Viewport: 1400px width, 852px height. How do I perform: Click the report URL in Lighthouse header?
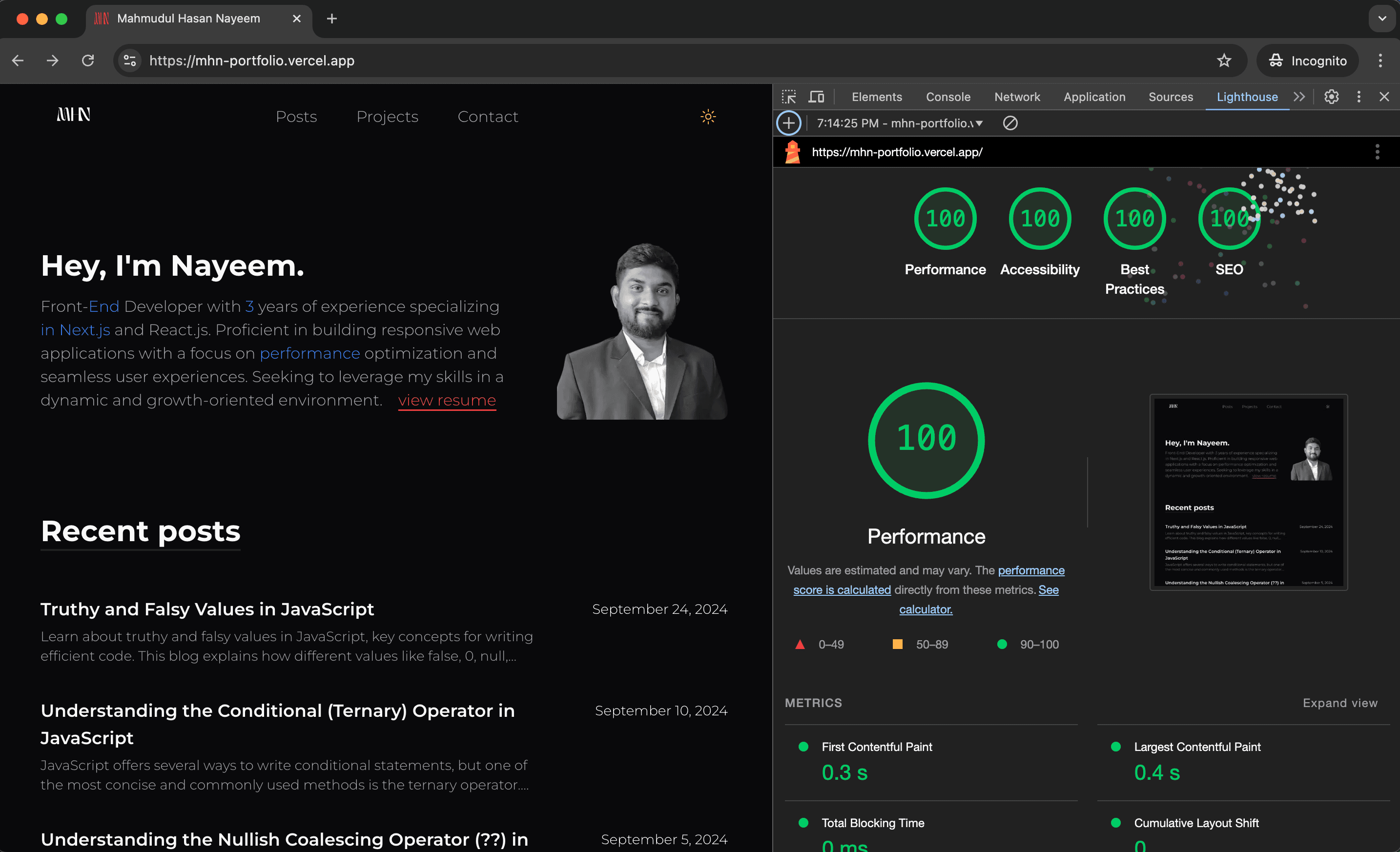(x=897, y=152)
